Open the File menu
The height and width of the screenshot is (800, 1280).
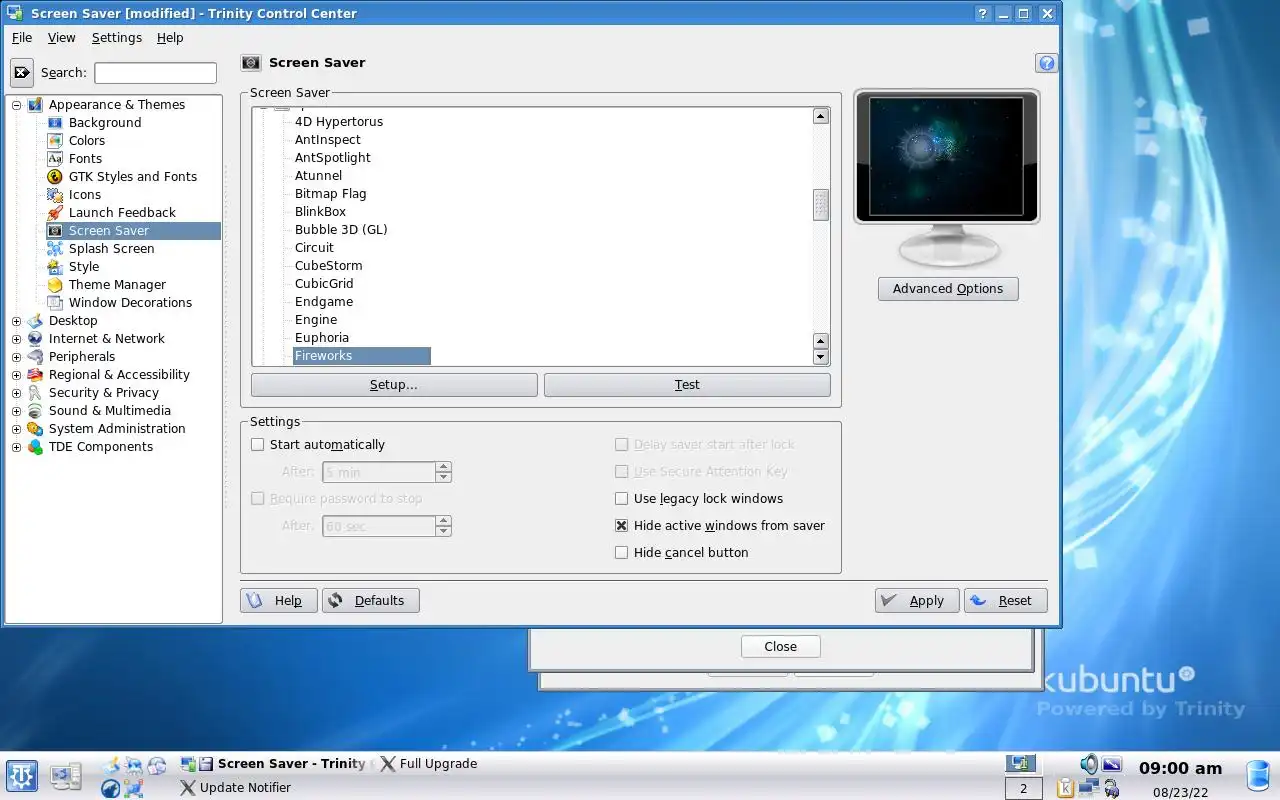[x=22, y=38]
